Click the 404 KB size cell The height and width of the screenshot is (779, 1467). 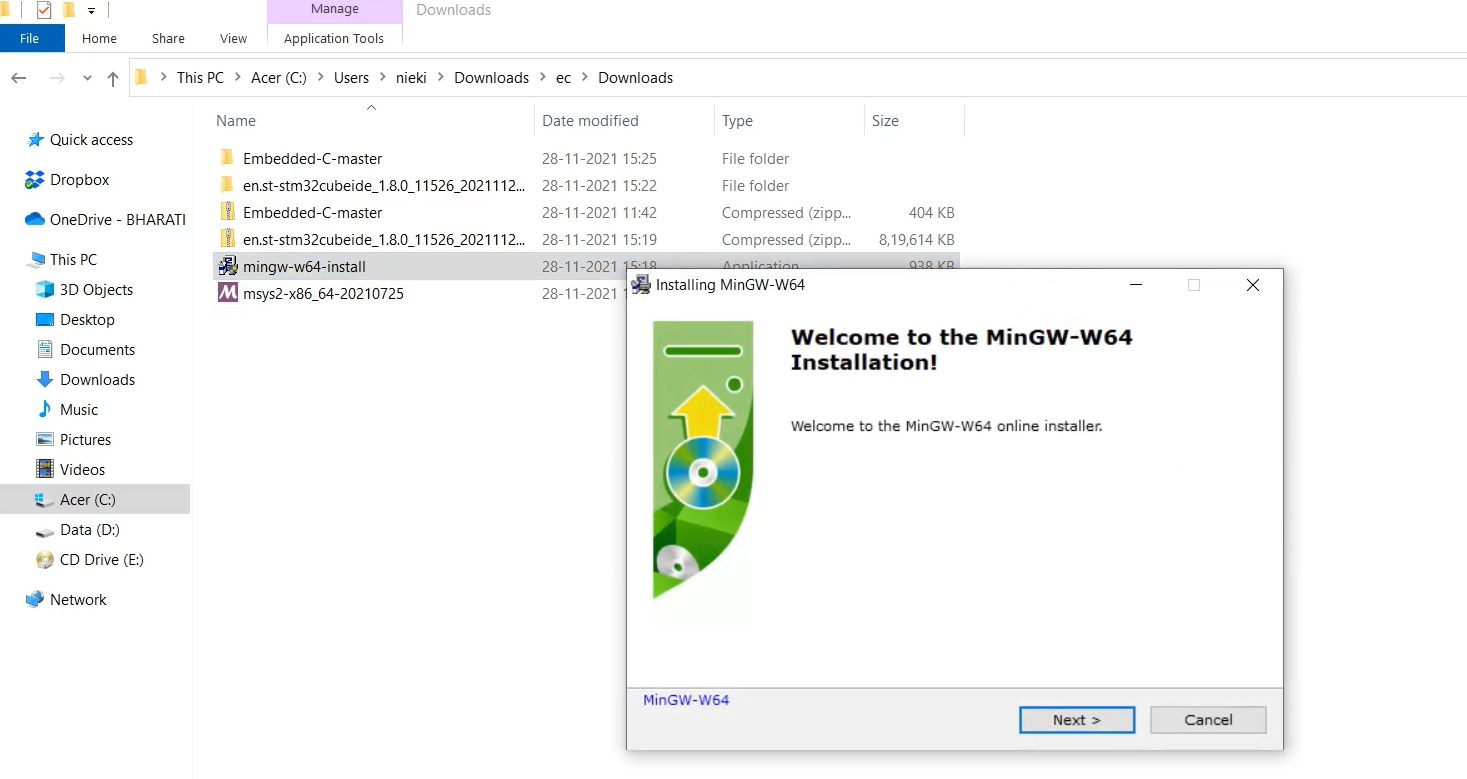tap(931, 213)
